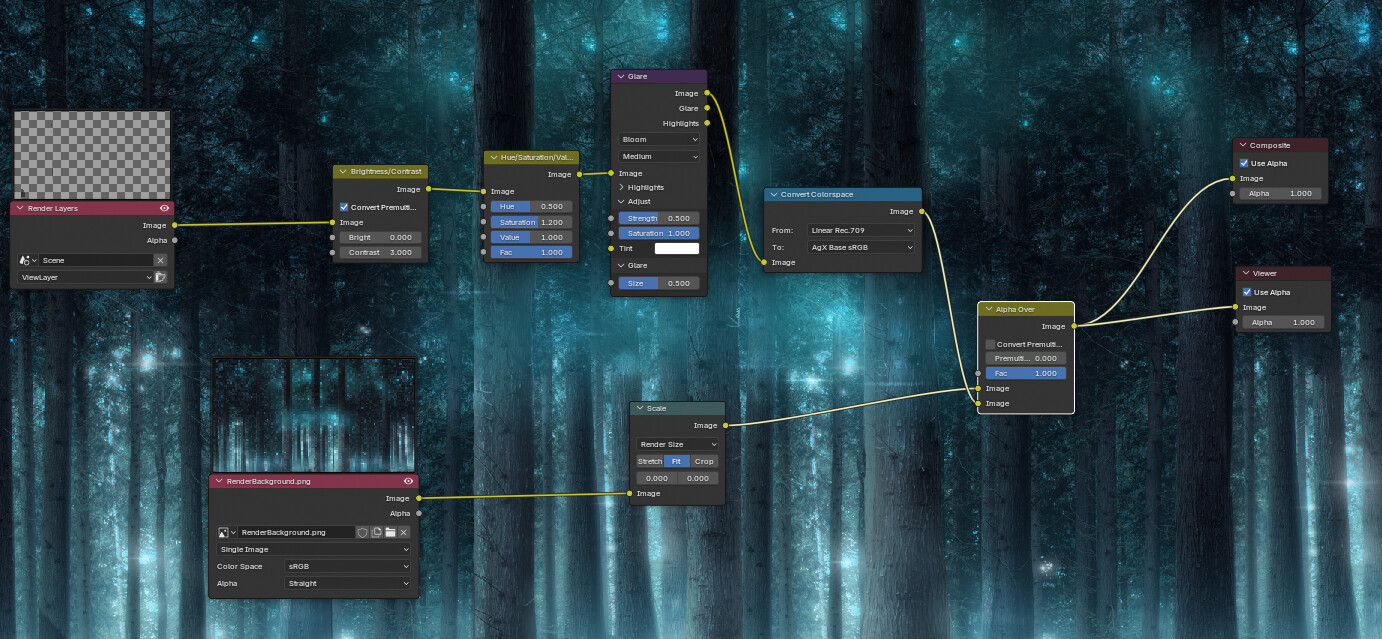Image resolution: width=1382 pixels, height=639 pixels.
Task: Click the Alpha Over Image output socket
Action: [x=1074, y=326]
